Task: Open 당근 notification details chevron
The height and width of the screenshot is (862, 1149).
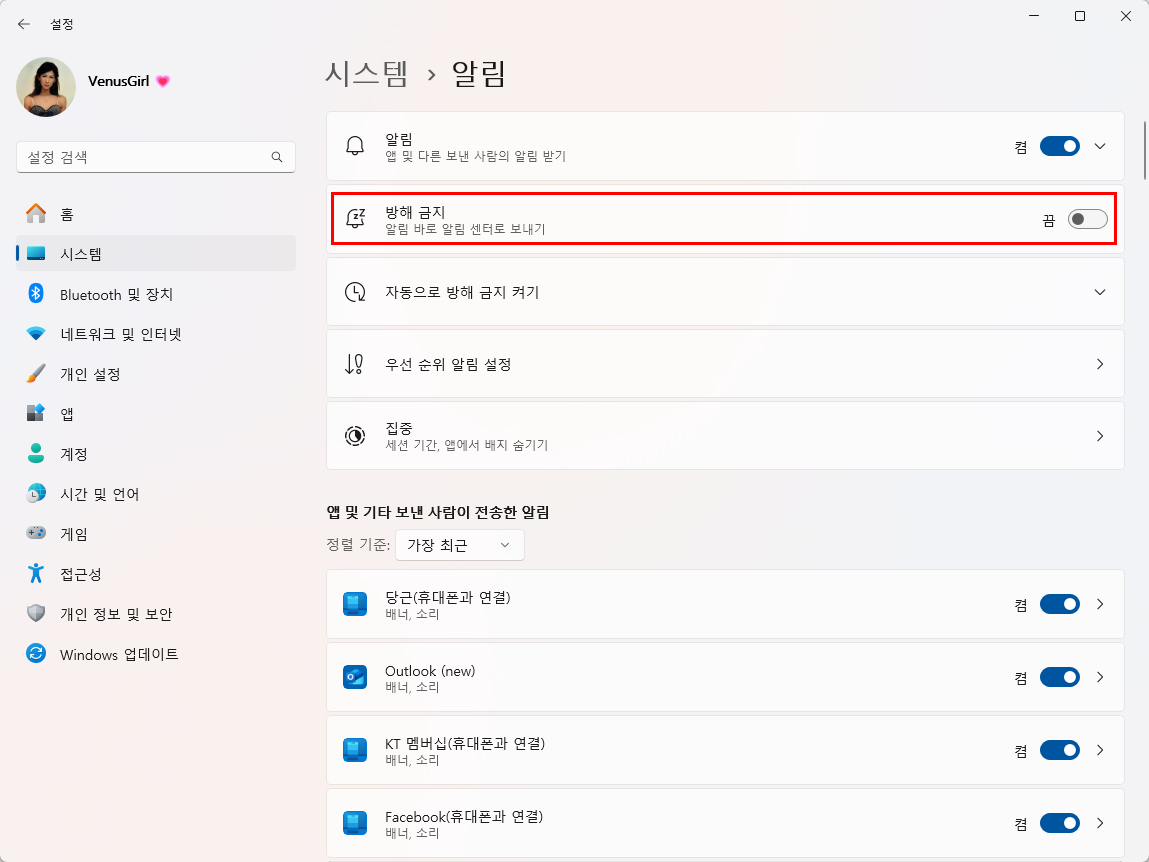Action: point(1100,604)
